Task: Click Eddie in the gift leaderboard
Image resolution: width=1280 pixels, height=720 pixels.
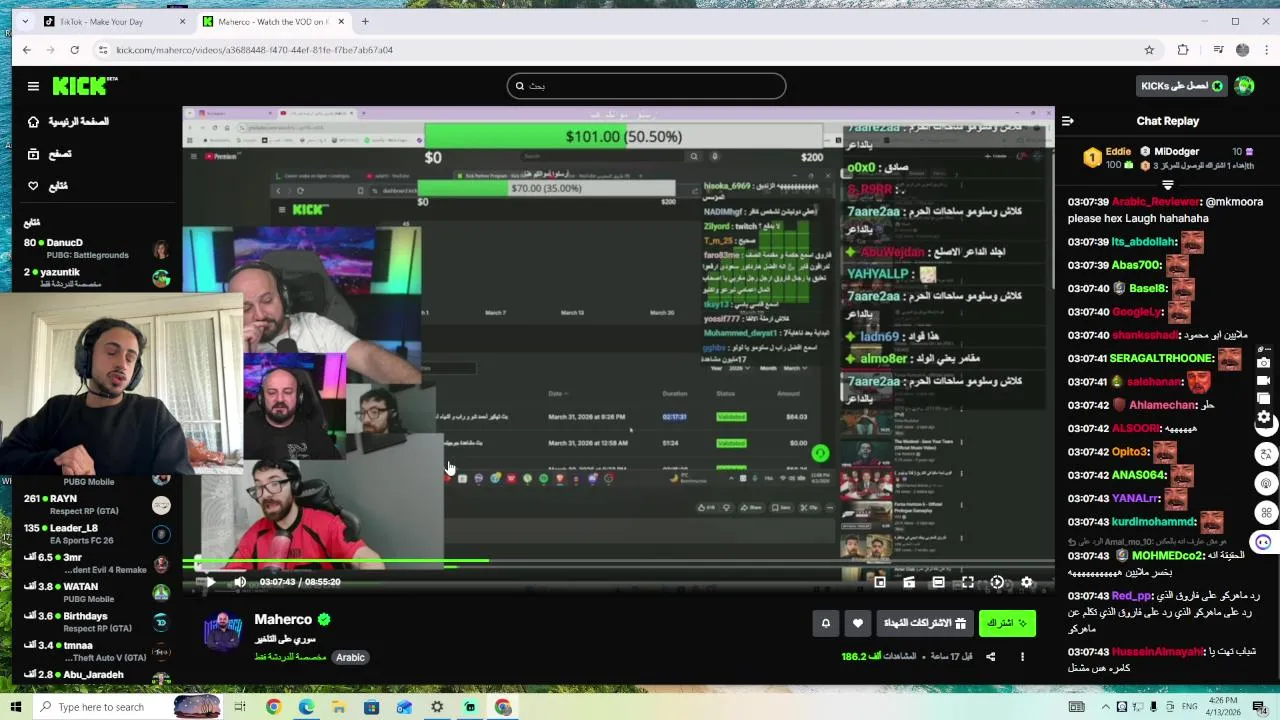Action: [x=1118, y=152]
